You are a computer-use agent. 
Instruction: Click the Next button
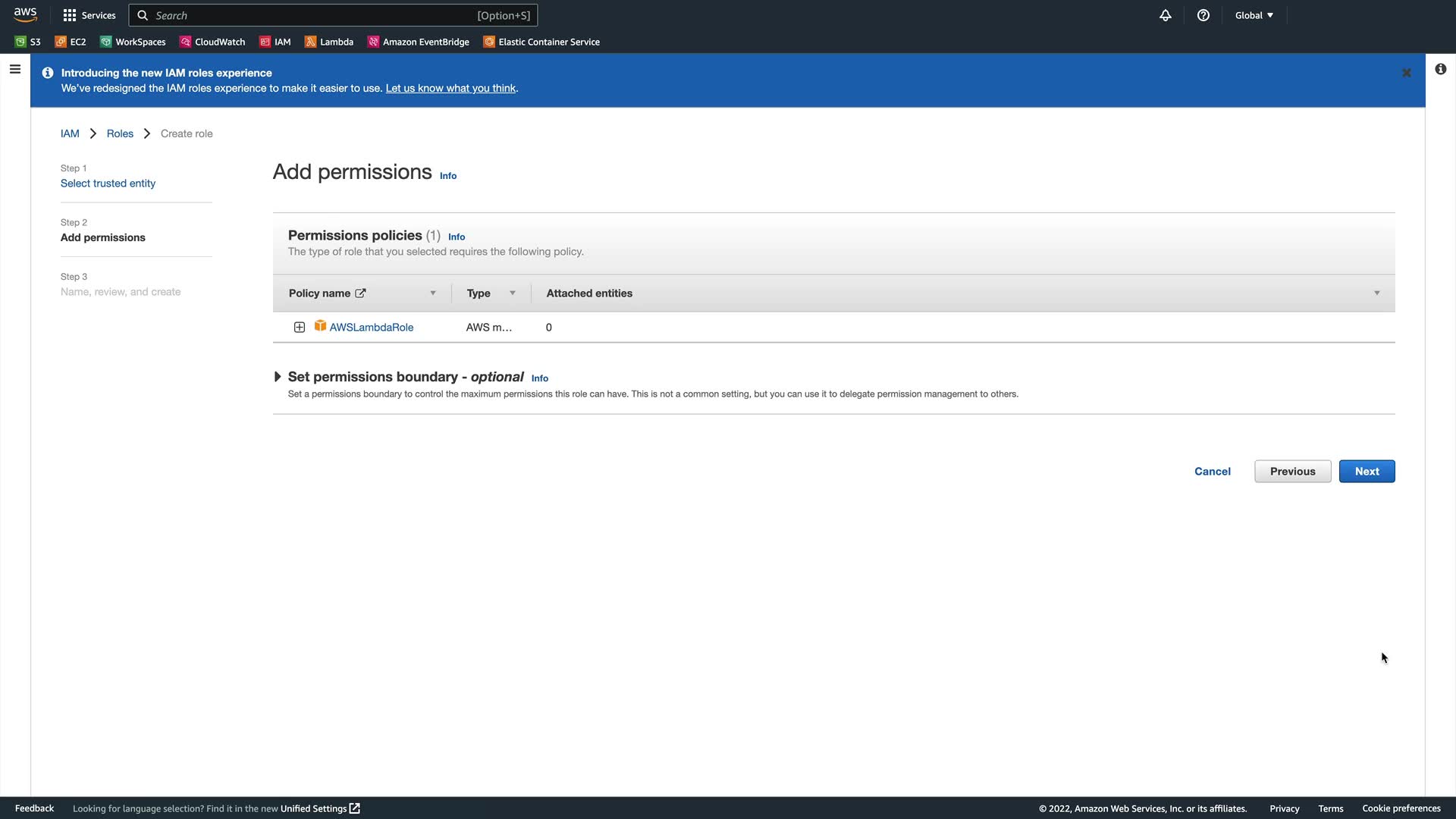[x=1367, y=471]
